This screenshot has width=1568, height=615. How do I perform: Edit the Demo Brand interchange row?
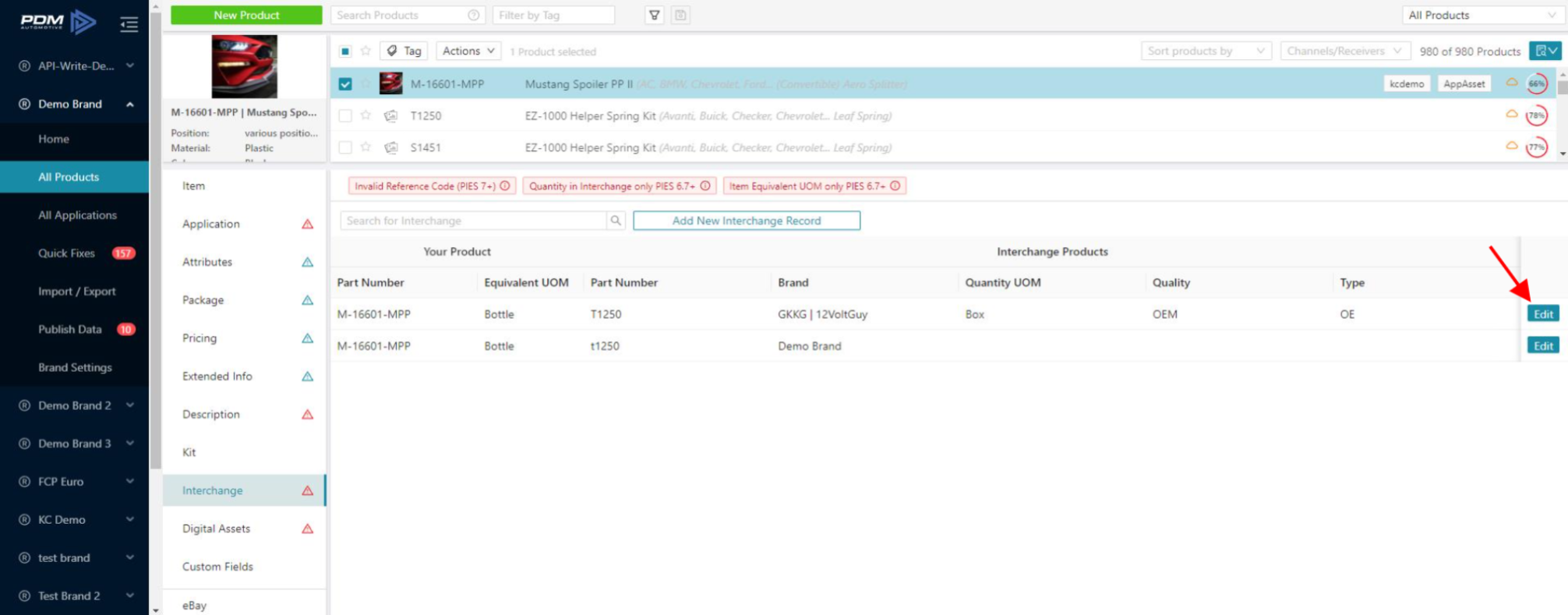click(1543, 346)
